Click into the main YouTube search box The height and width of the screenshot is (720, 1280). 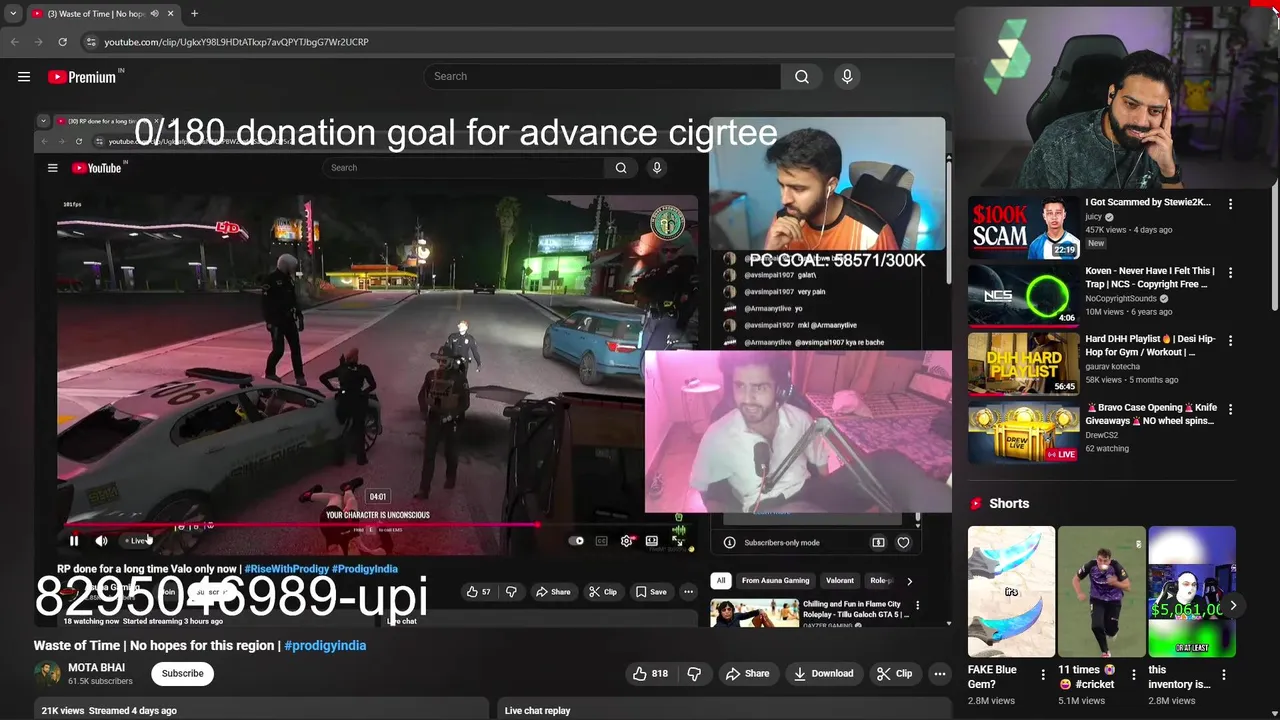602,76
